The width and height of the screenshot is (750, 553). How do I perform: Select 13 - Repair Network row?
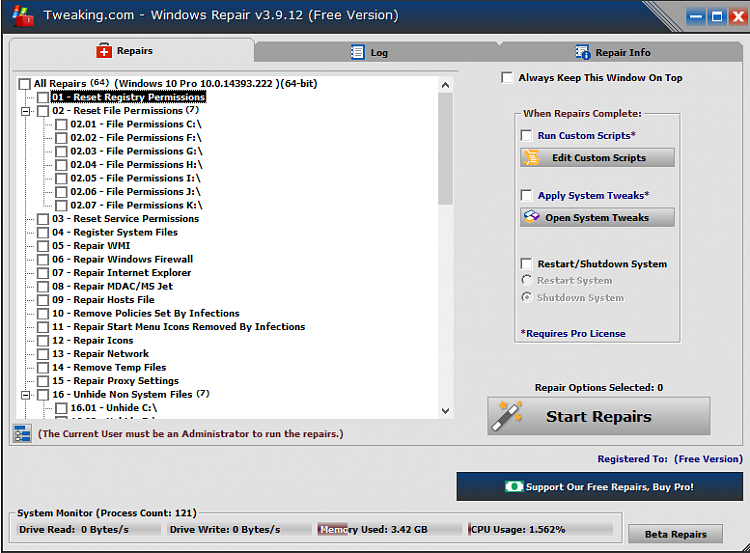[100, 354]
